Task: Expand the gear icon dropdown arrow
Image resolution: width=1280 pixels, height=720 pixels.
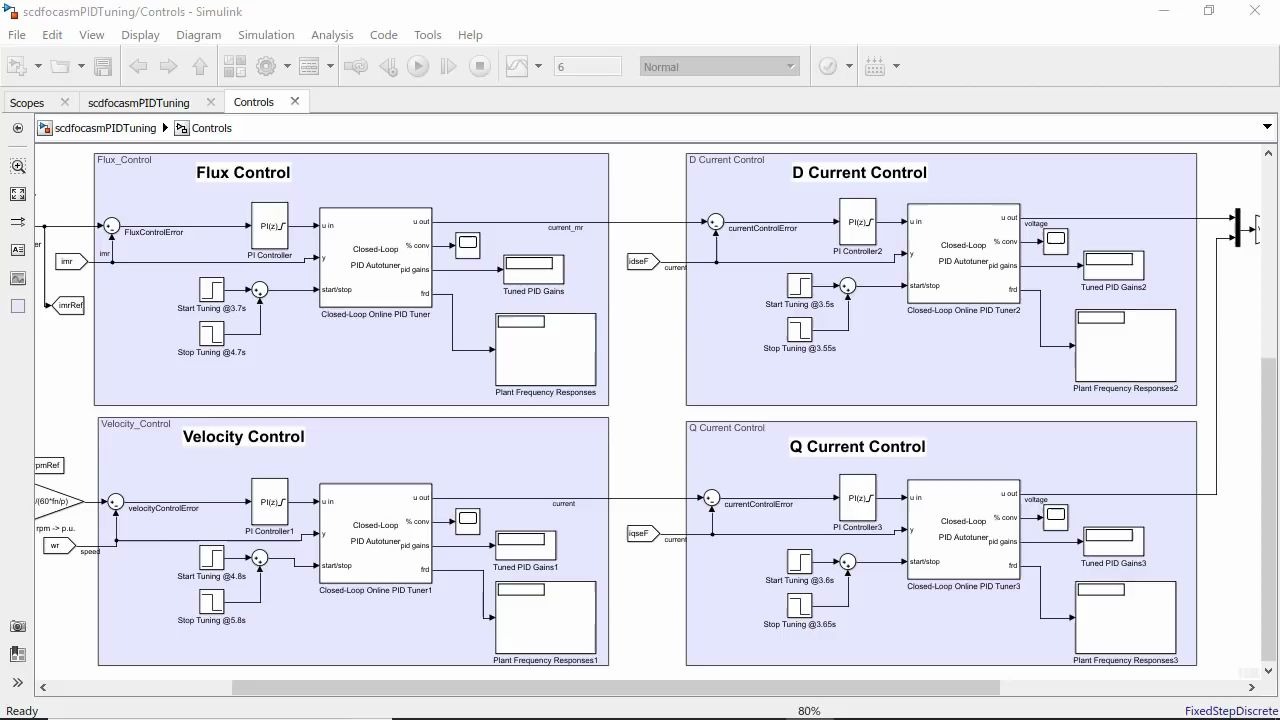Action: (287, 66)
